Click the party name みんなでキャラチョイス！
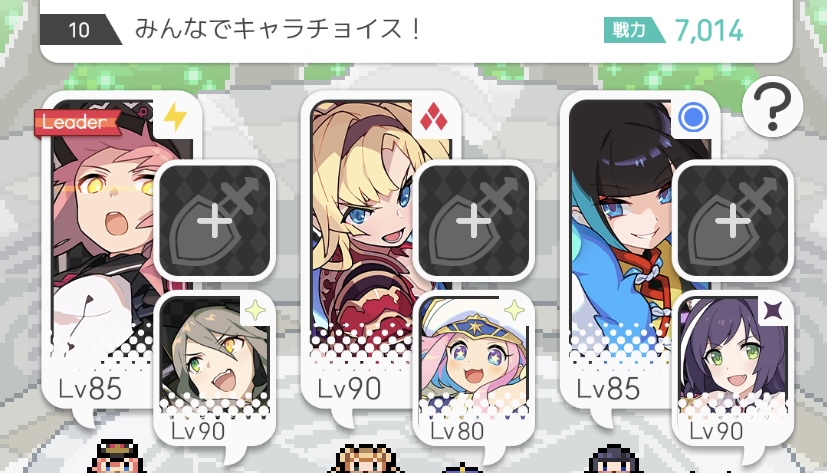 (x=278, y=29)
